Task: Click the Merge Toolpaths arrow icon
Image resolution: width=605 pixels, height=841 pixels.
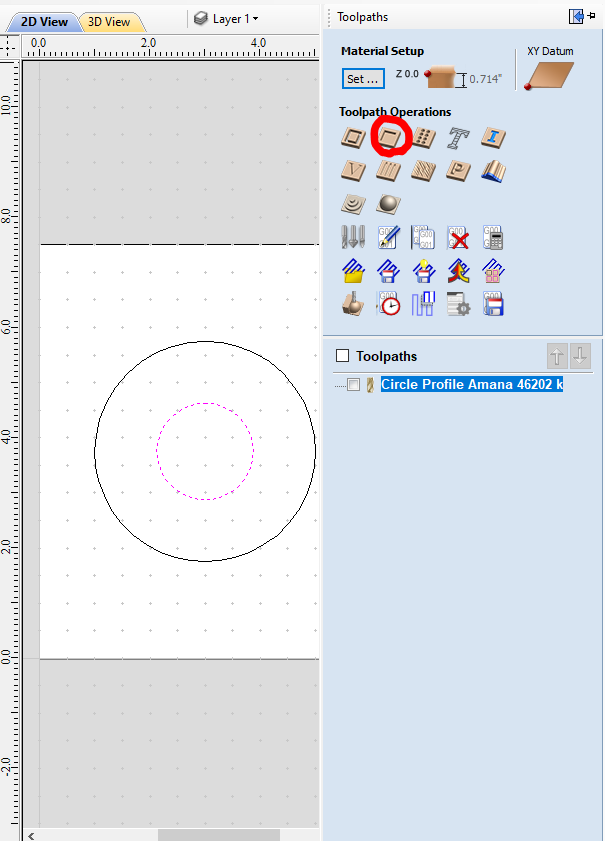Action: (x=459, y=271)
